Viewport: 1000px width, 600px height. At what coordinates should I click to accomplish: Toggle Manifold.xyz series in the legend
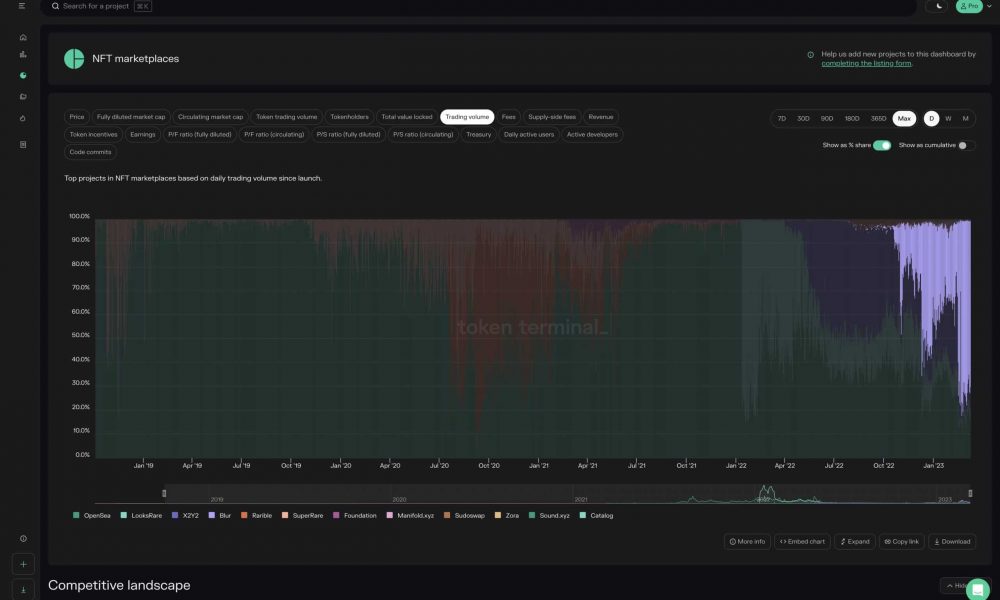(410, 515)
